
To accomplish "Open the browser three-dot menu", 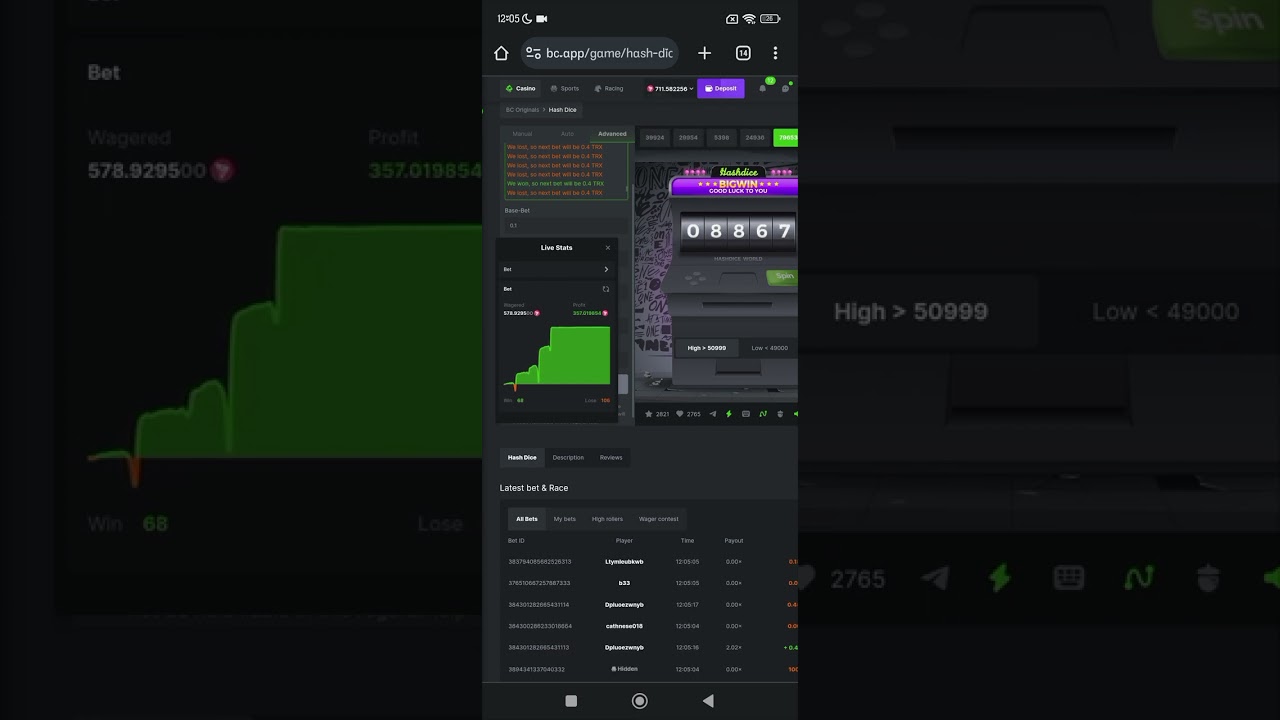I will 775,53.
